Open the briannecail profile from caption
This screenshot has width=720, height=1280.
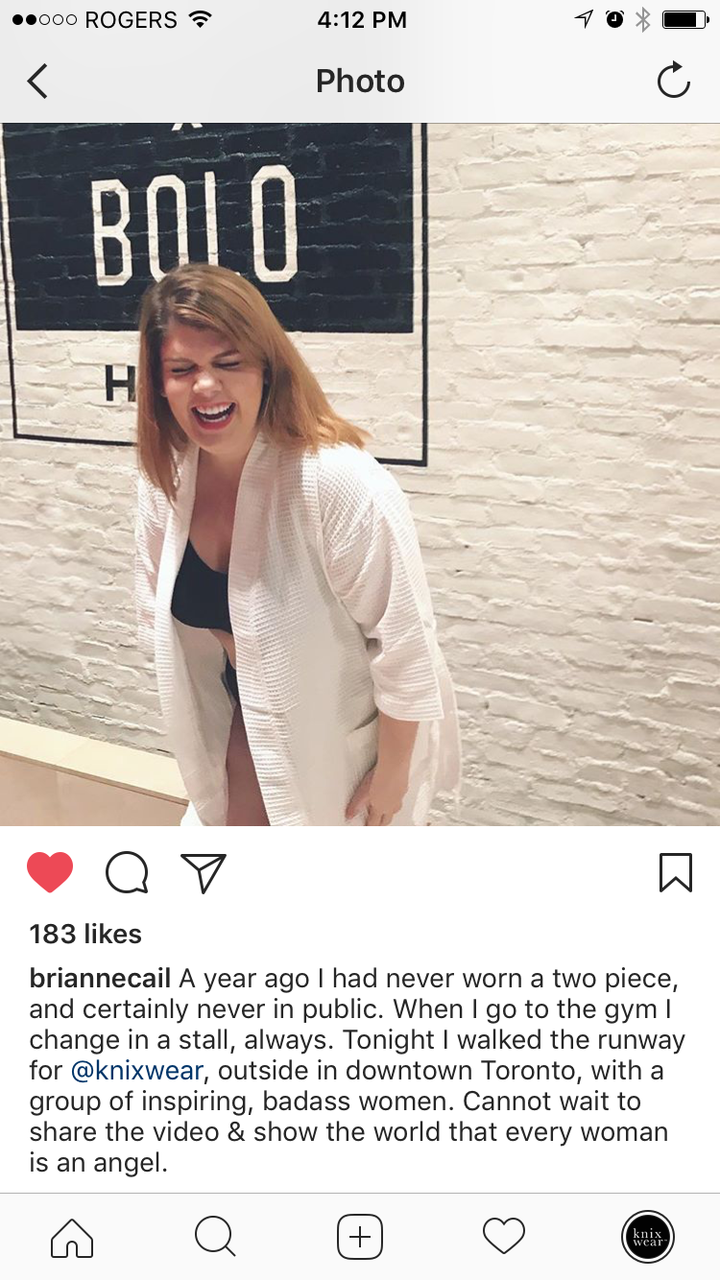[x=100, y=979]
